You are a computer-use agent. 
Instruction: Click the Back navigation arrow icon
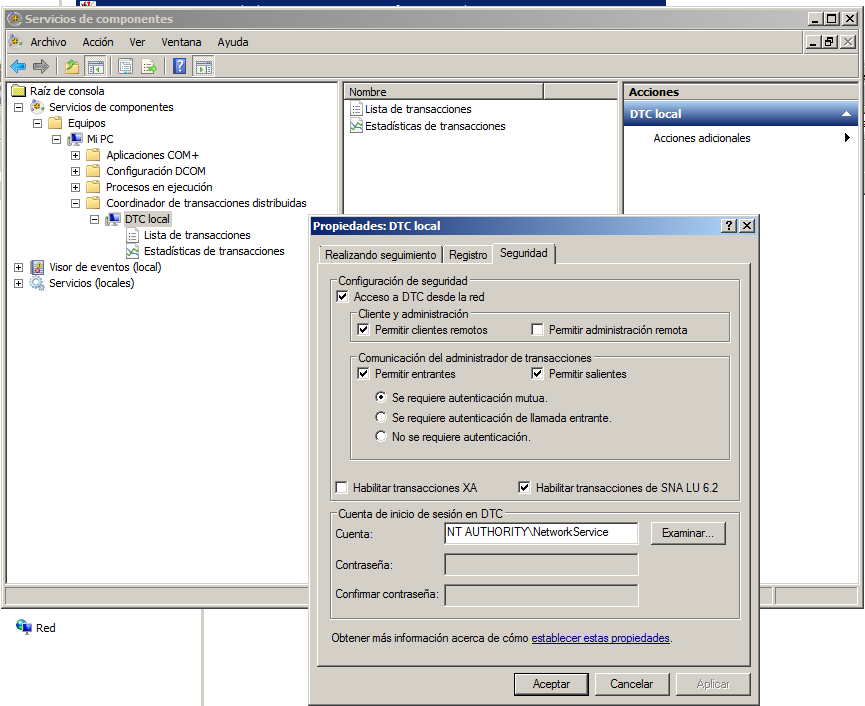click(x=17, y=67)
